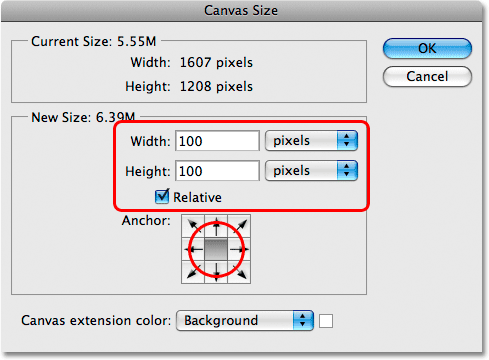The width and height of the screenshot is (489, 360).
Task: Select the center anchor square
Action: (x=216, y=249)
